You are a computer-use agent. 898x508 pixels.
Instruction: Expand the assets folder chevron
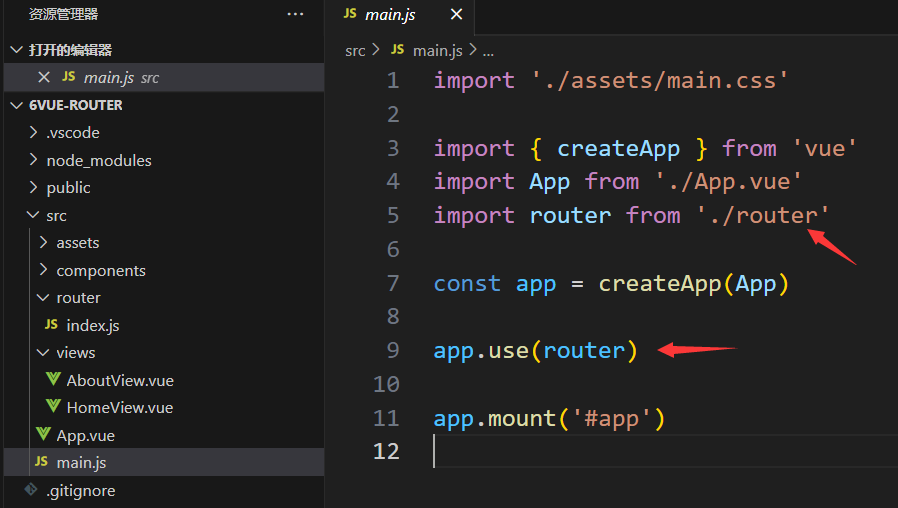click(x=43, y=242)
